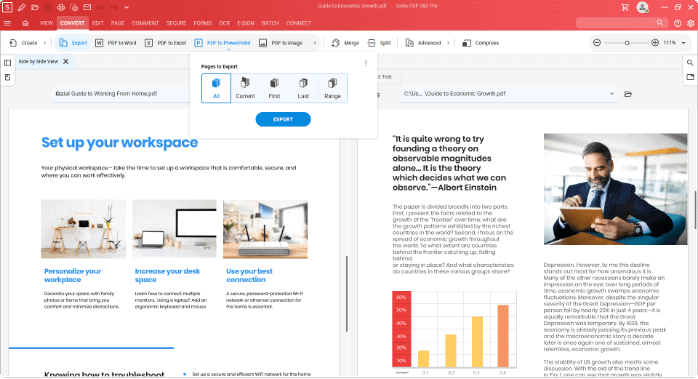Screen dimensions: 698x379
Task: Choose the Last page export option
Action: (303, 88)
